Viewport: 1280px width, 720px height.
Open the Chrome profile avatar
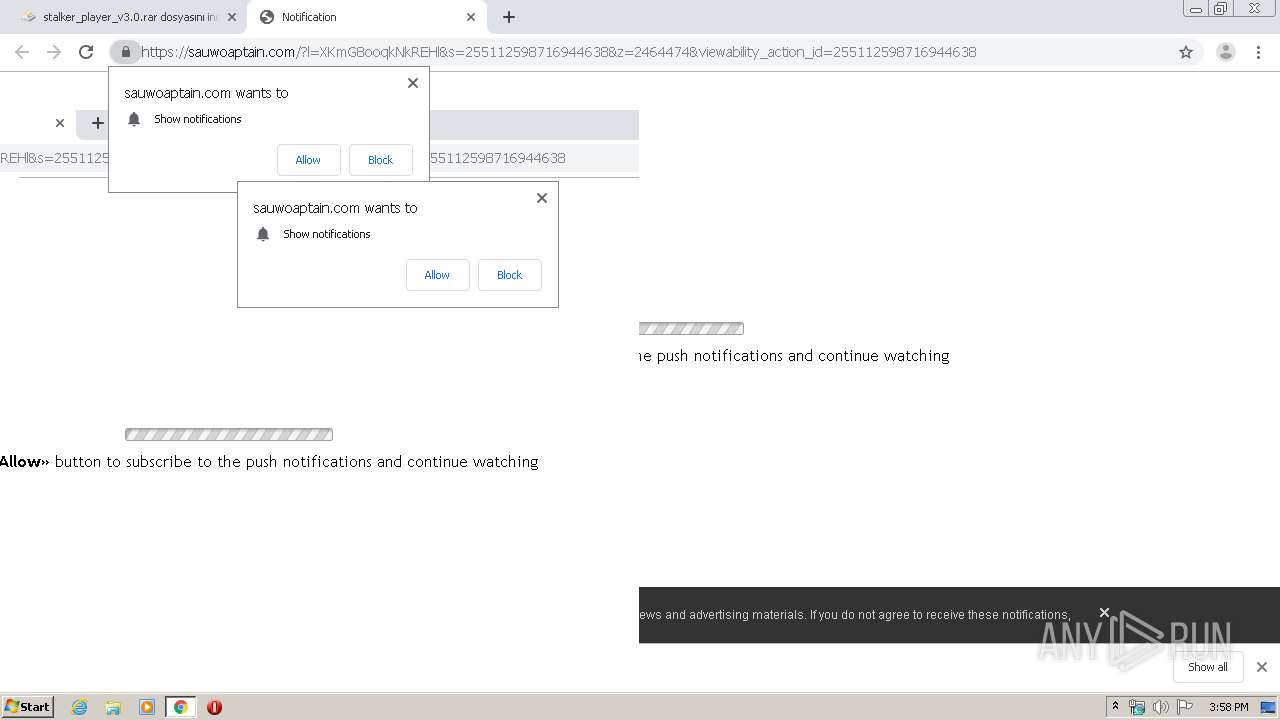pos(1226,52)
